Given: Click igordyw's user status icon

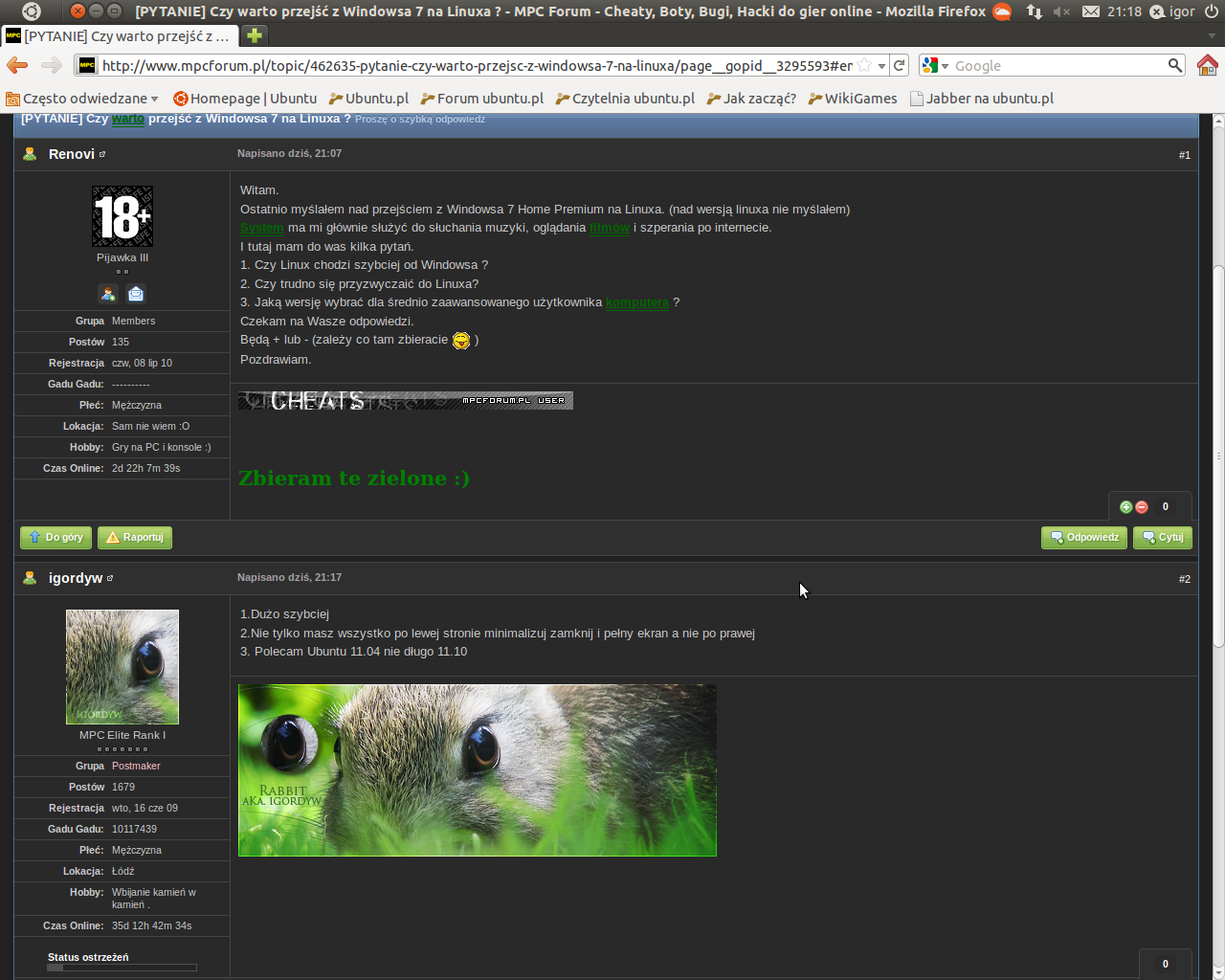Looking at the screenshot, I should (x=30, y=578).
